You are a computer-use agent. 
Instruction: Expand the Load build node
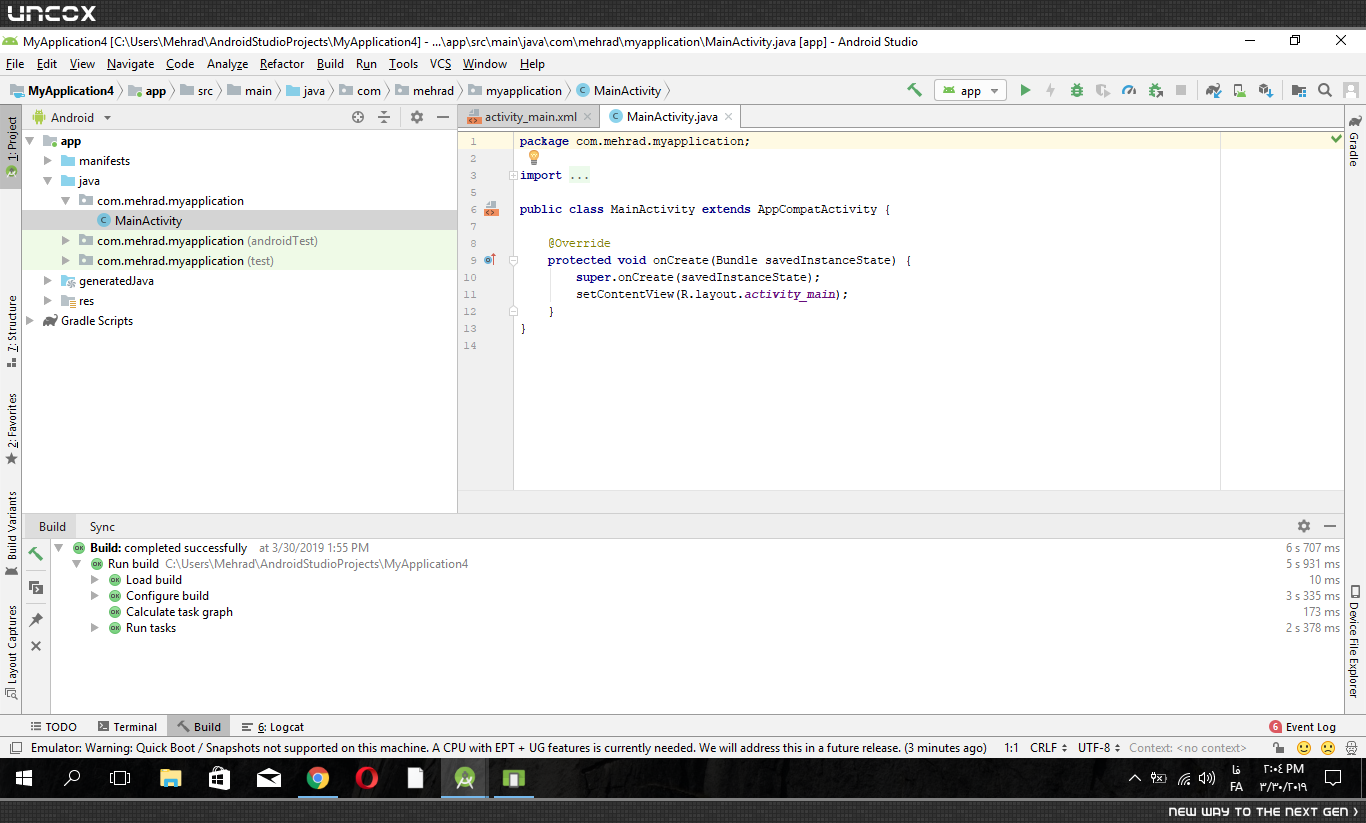point(95,580)
